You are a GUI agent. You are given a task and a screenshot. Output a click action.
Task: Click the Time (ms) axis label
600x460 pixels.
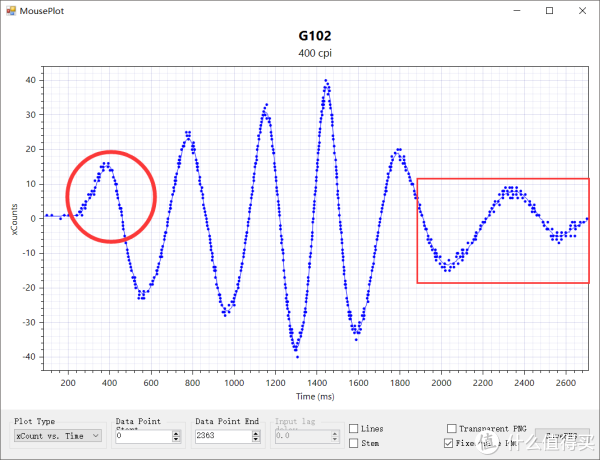[x=315, y=396]
